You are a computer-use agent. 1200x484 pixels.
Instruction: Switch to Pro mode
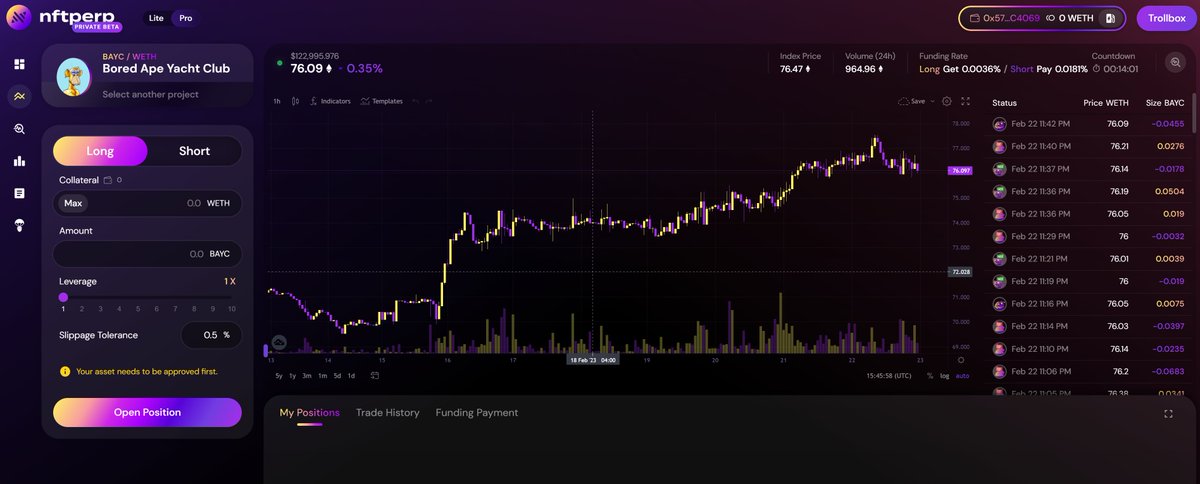coord(185,18)
